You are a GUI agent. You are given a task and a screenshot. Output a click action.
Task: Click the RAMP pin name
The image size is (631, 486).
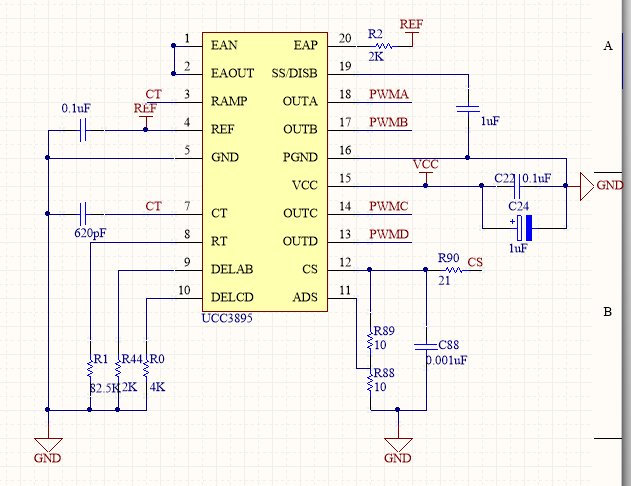coord(229,101)
